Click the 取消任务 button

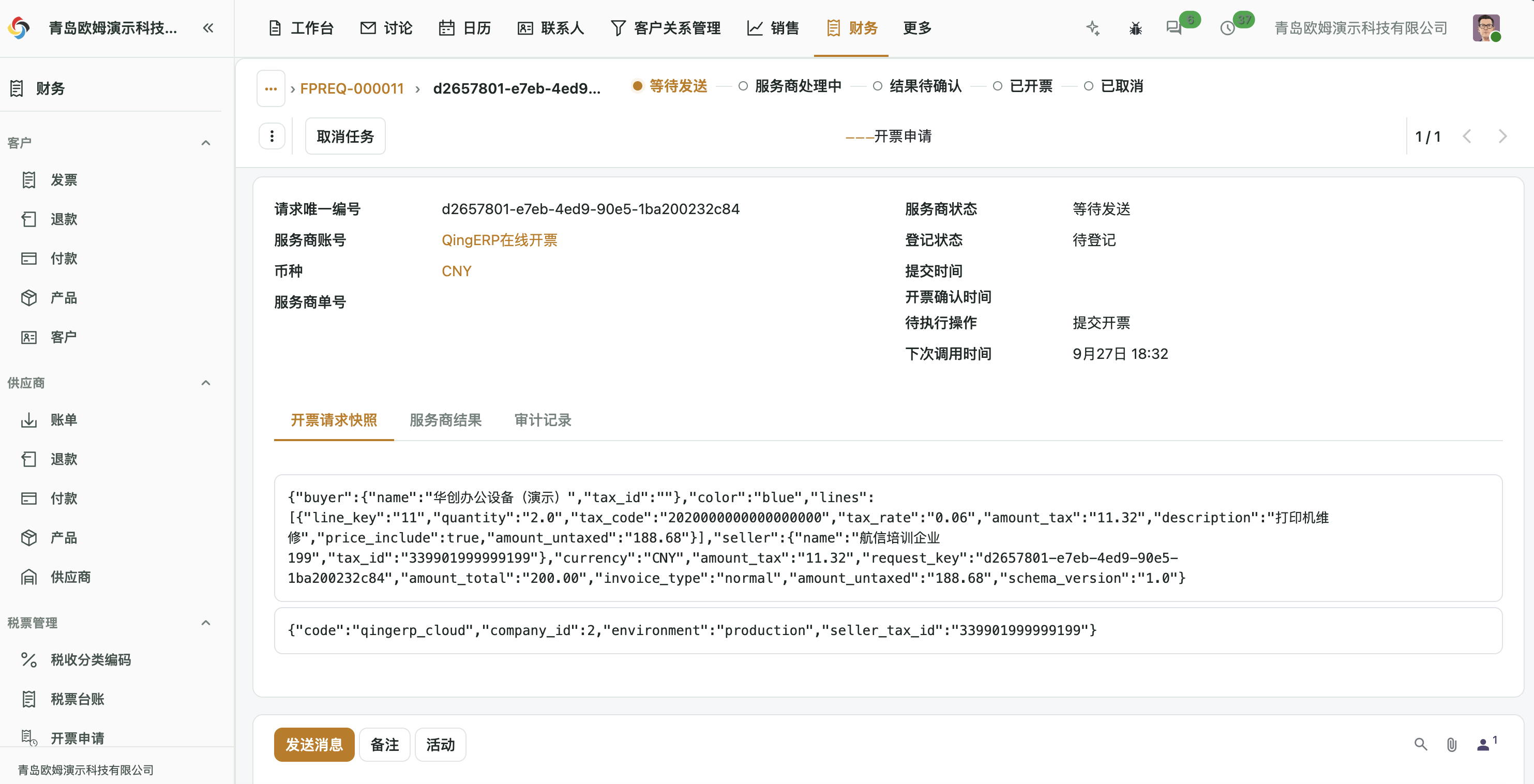345,137
